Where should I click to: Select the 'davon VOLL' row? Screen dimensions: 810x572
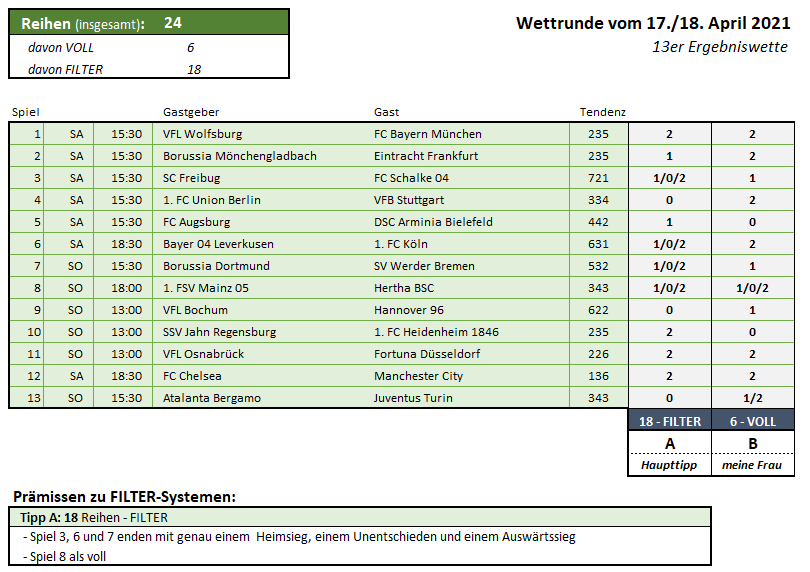[x=149, y=48]
